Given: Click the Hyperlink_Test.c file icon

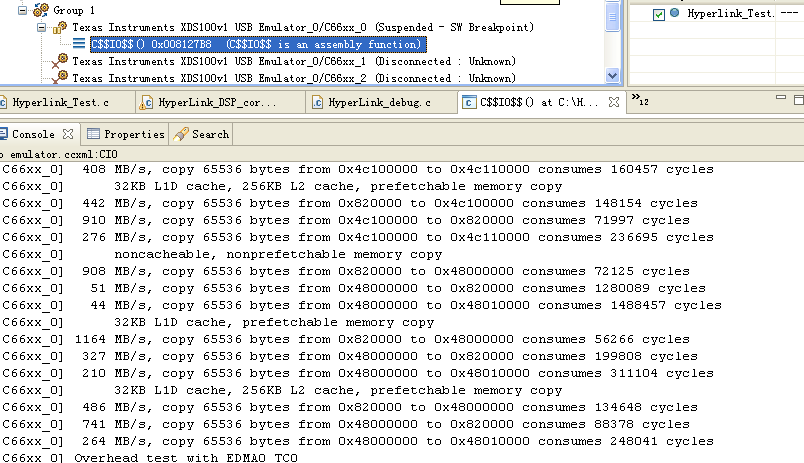Looking at the screenshot, I should 3,103.
